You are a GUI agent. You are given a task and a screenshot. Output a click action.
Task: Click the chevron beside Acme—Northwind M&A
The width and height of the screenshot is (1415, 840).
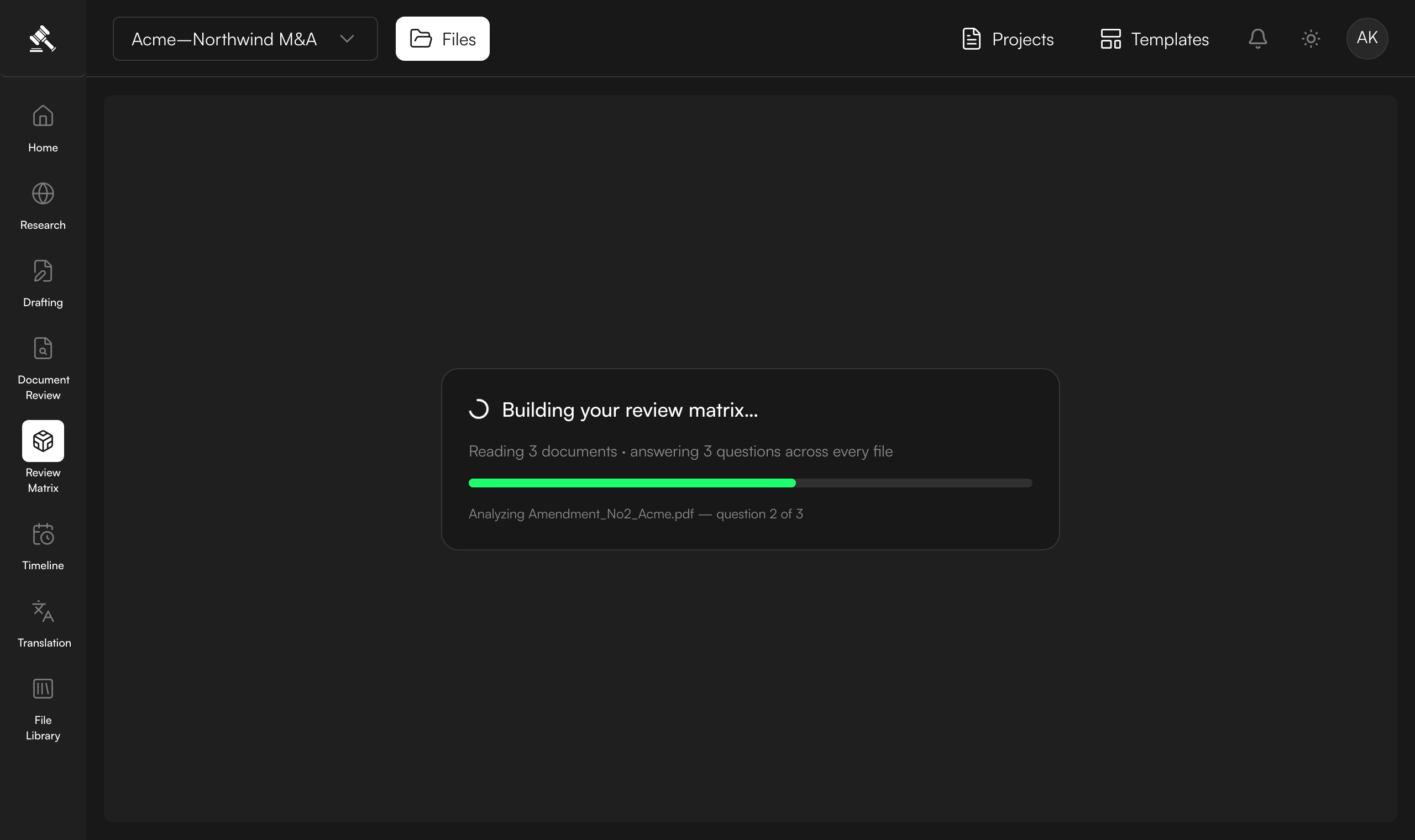pyautogui.click(x=347, y=39)
